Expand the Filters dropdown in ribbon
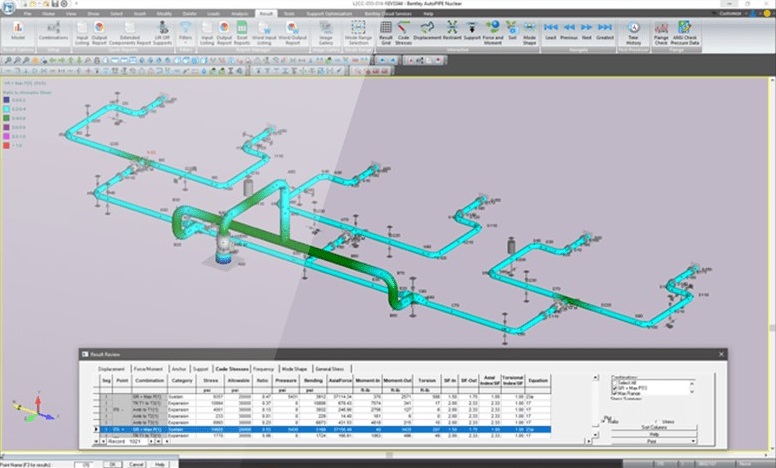The width and height of the screenshot is (776, 468). click(x=185, y=35)
